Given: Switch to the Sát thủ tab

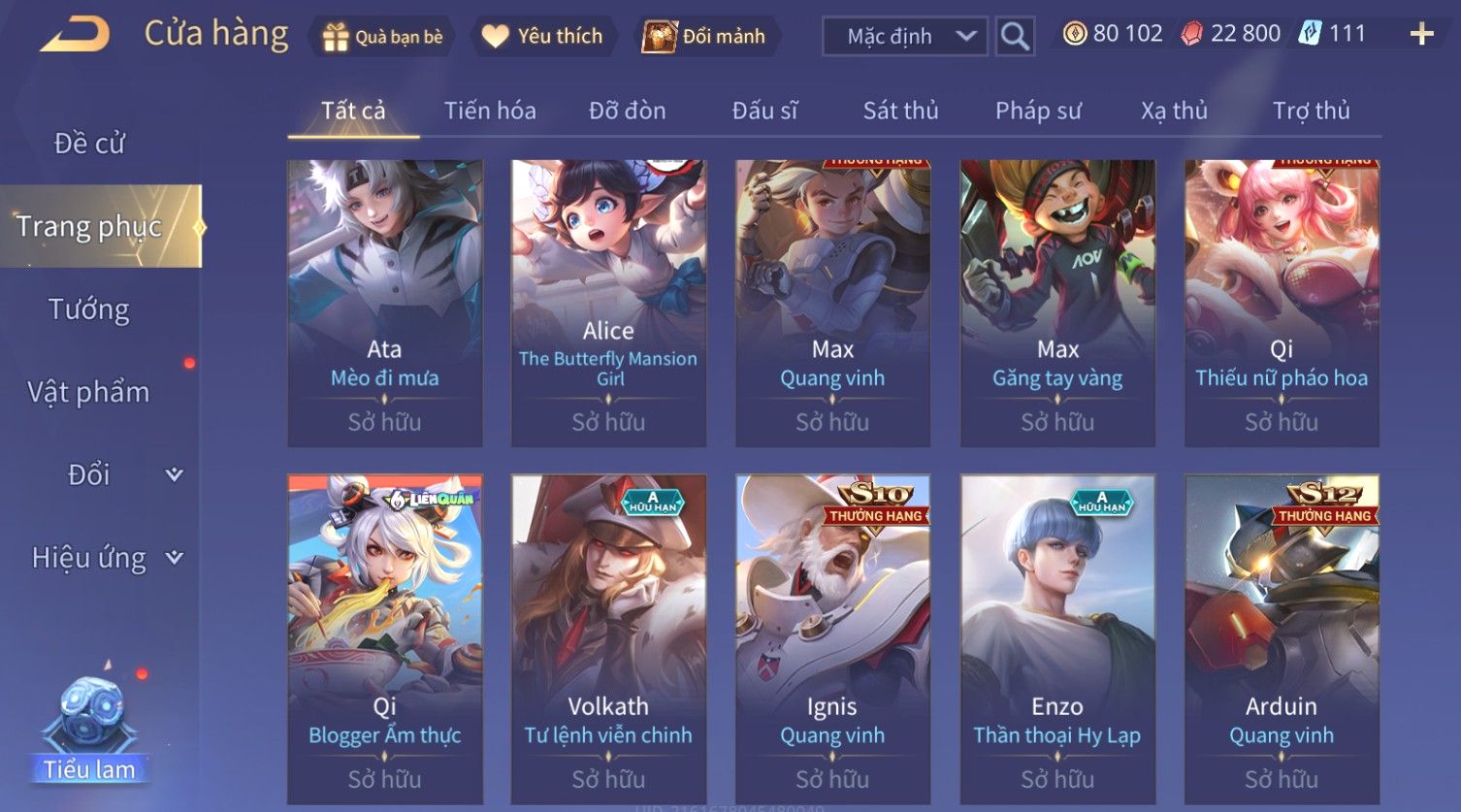Looking at the screenshot, I should point(900,111).
